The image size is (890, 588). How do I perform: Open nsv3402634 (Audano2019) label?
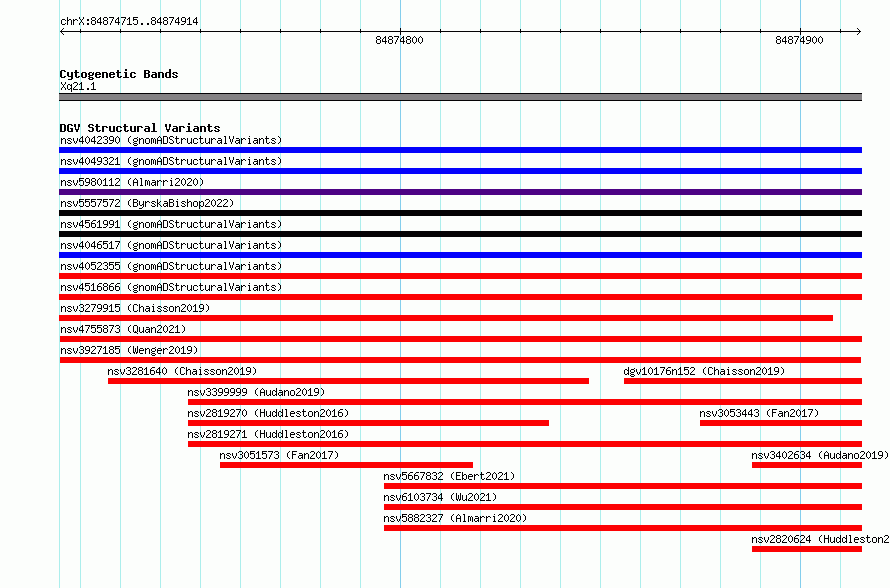click(820, 455)
